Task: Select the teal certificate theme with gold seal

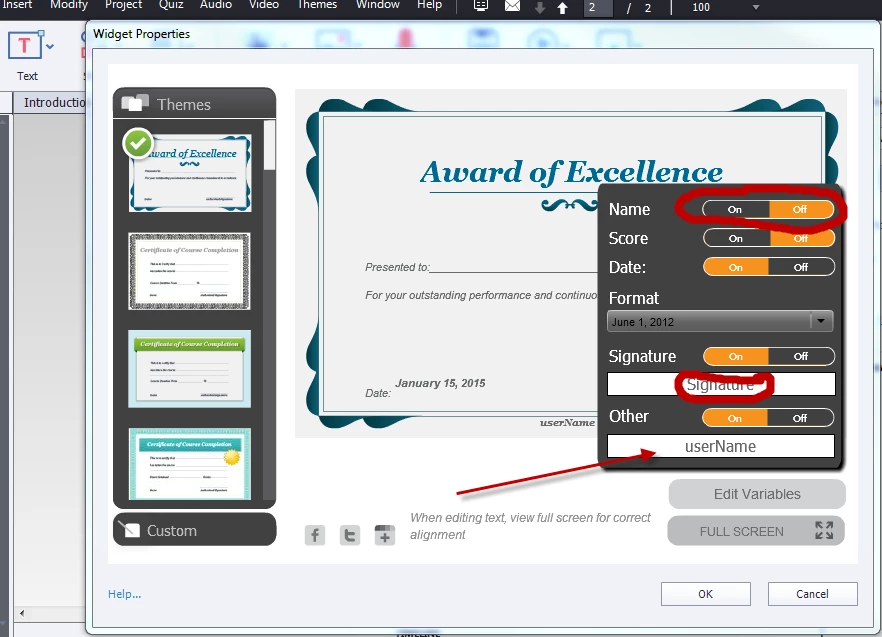Action: 190,464
